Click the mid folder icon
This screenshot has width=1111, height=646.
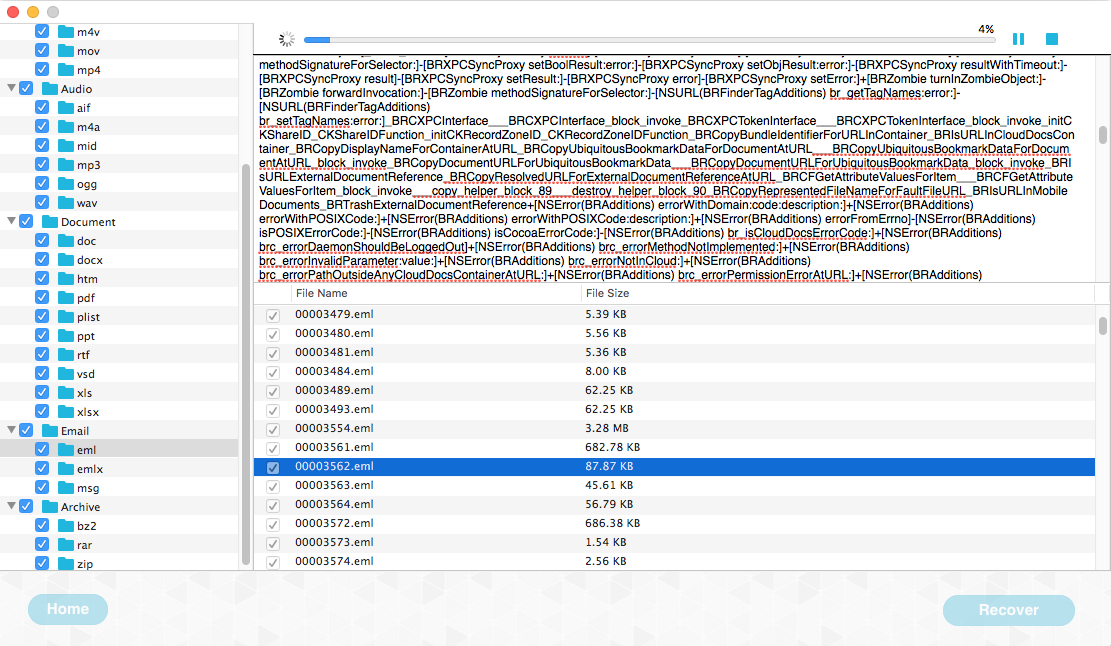(66, 146)
